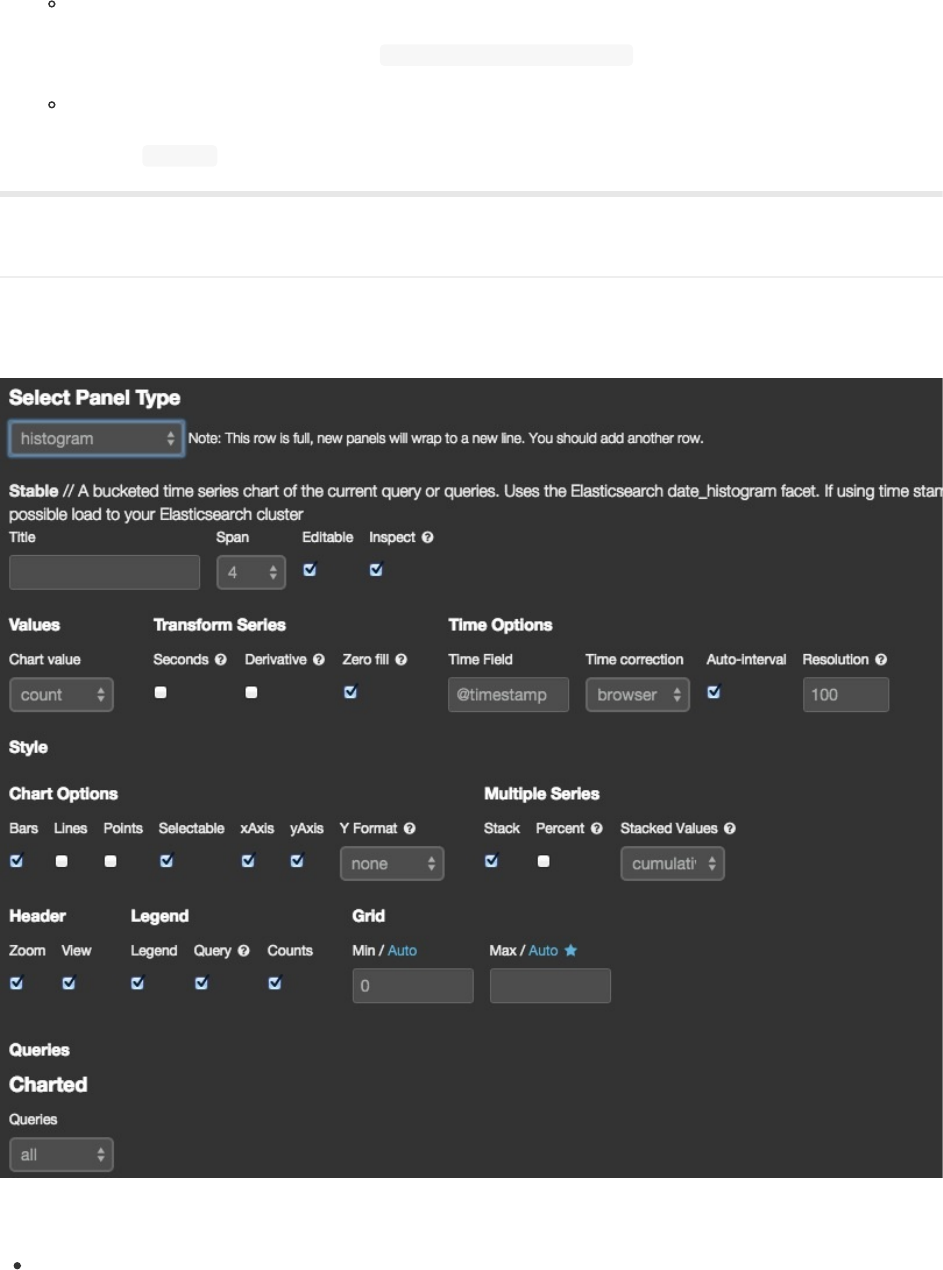
Task: Enable the Derivative checkbox
Action: click(251, 692)
